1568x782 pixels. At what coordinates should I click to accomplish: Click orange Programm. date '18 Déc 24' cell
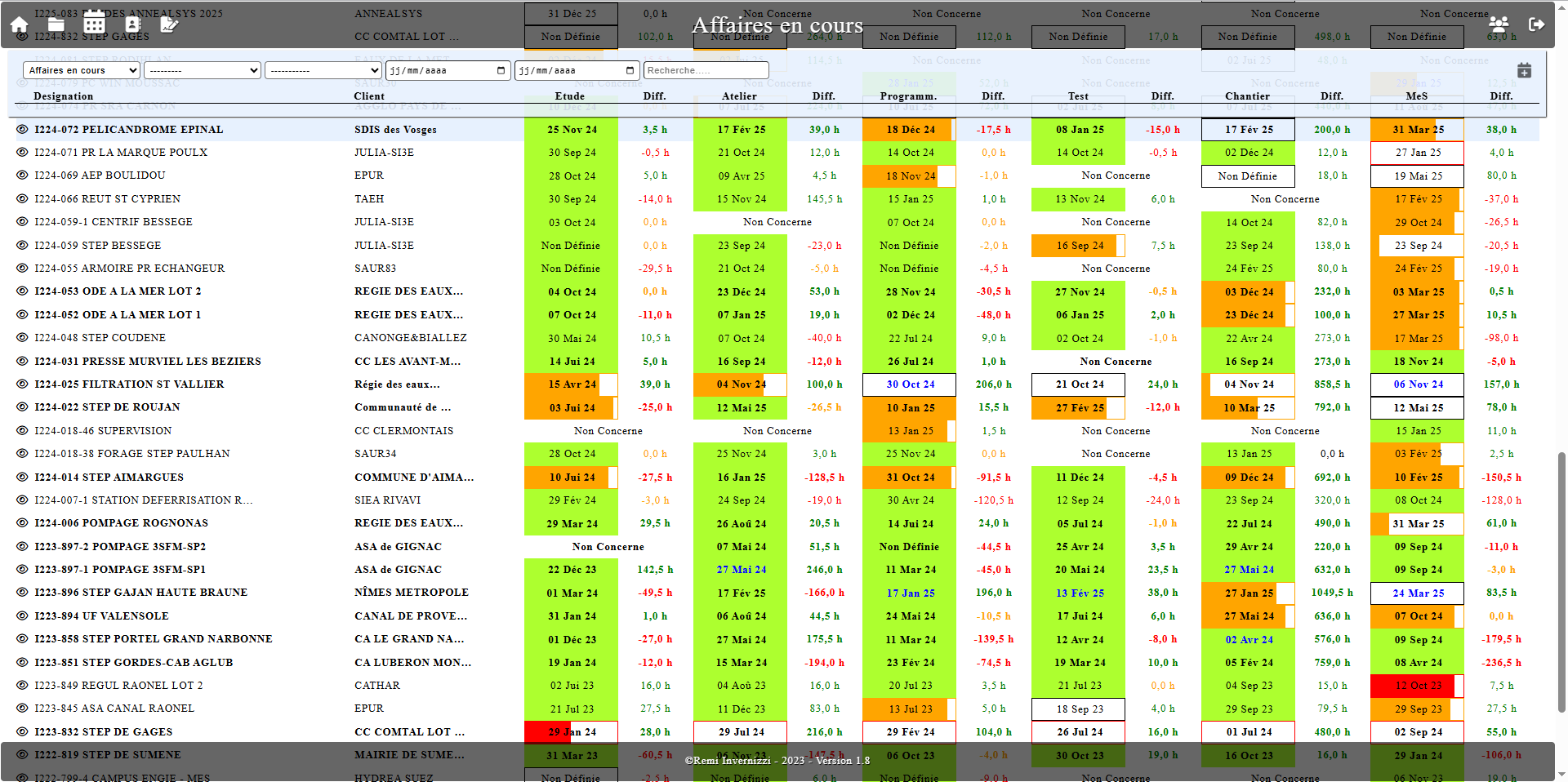(x=910, y=130)
